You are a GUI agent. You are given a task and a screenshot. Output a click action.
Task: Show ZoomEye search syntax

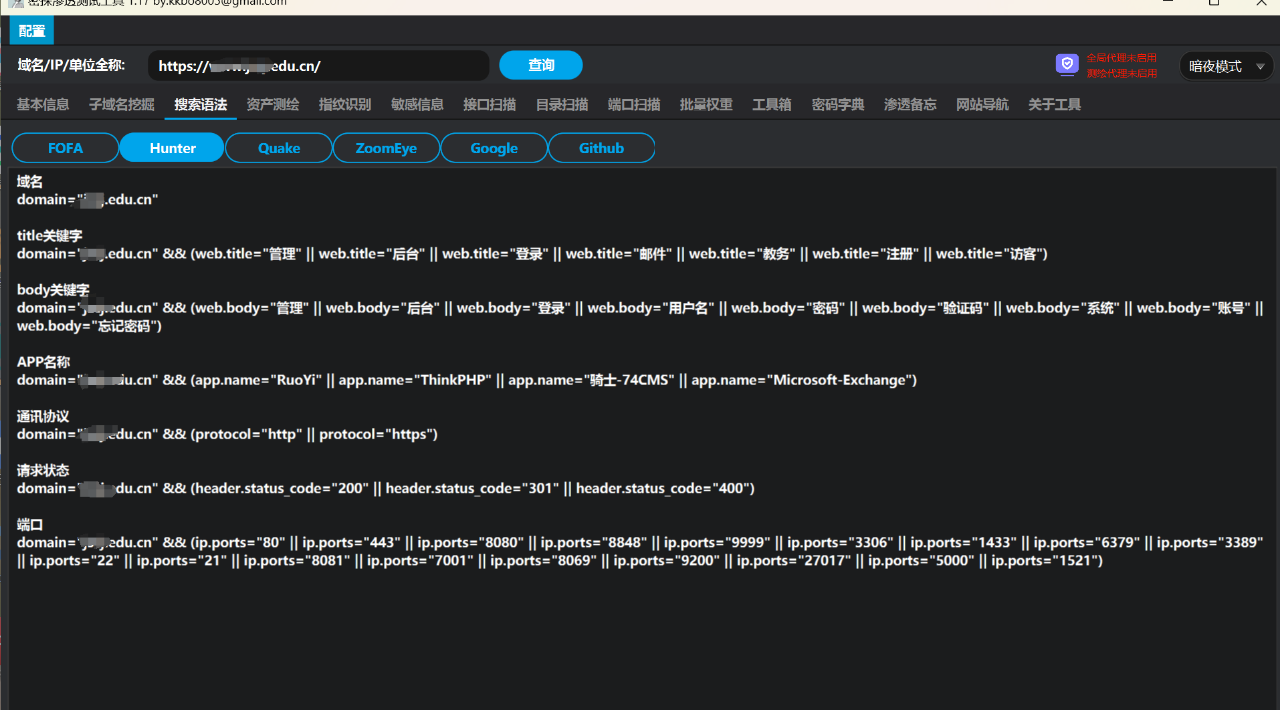coord(386,148)
